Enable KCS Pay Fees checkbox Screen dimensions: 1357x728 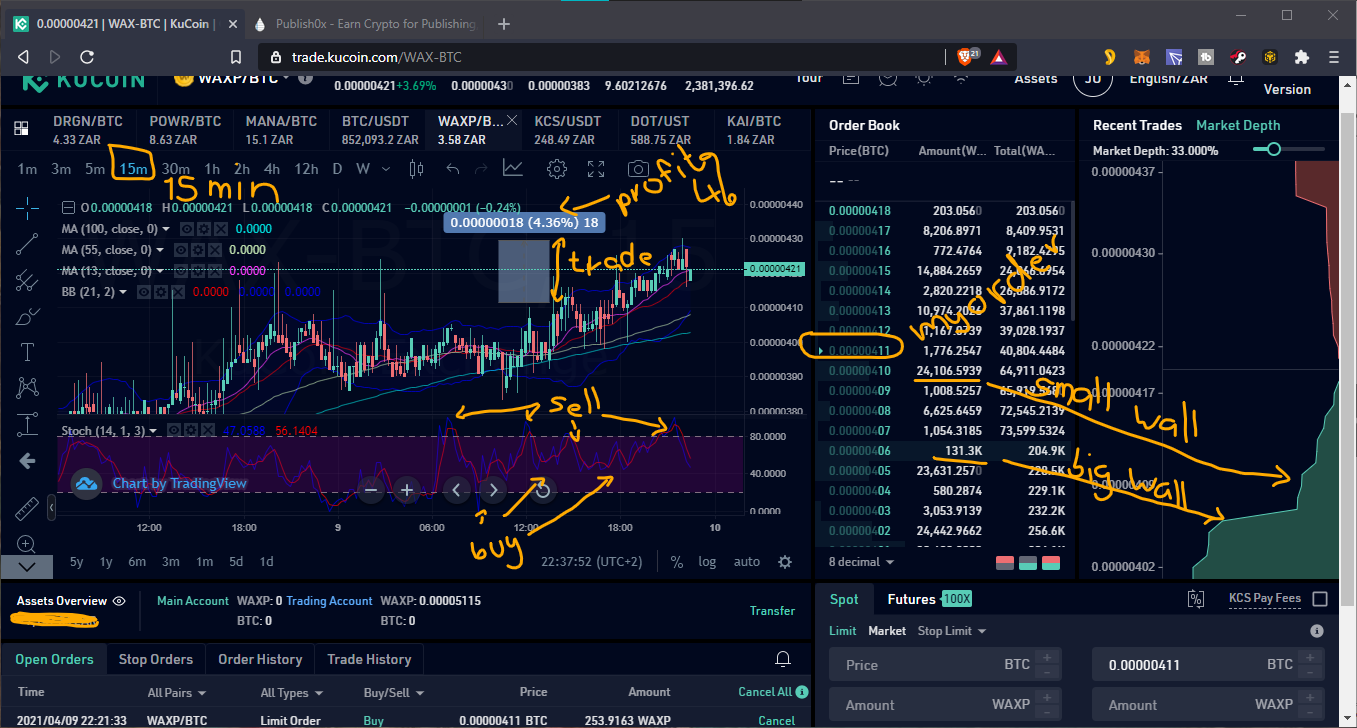coord(1319,599)
